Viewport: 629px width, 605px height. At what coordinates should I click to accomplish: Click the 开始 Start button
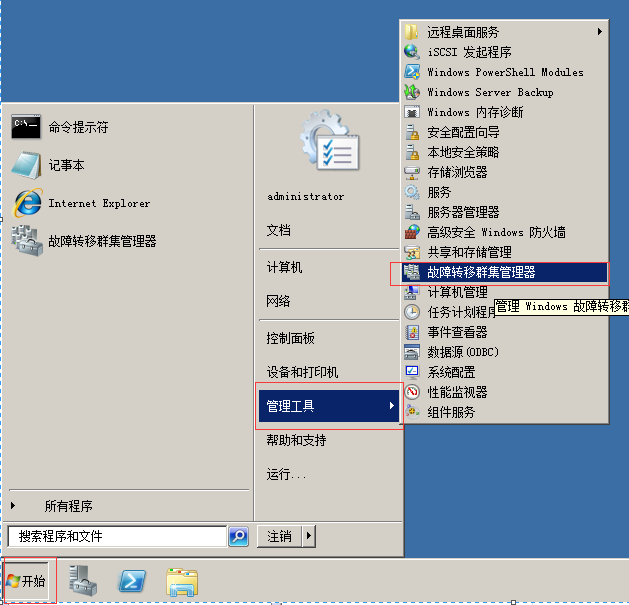(27, 581)
